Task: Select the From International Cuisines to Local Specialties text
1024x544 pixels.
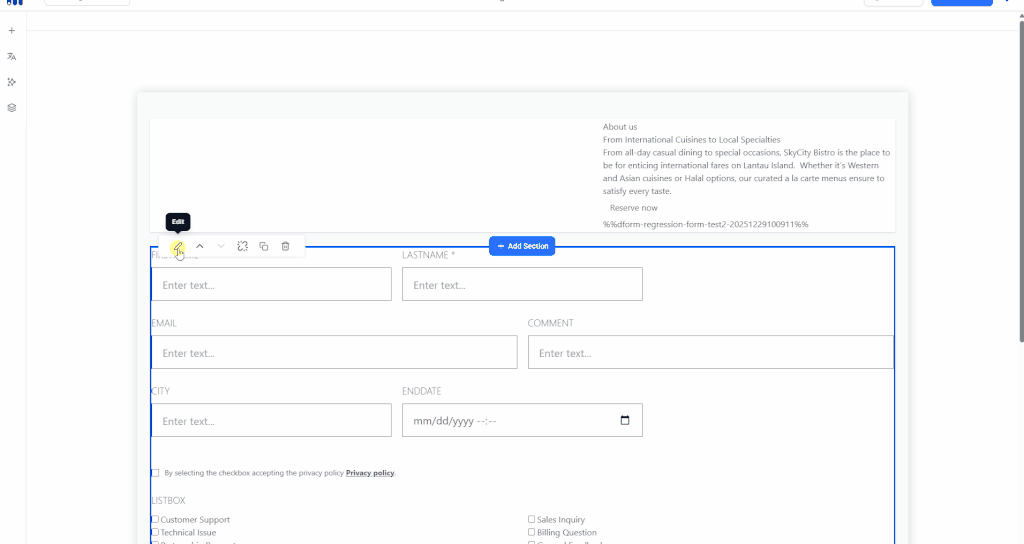Action: (x=692, y=140)
